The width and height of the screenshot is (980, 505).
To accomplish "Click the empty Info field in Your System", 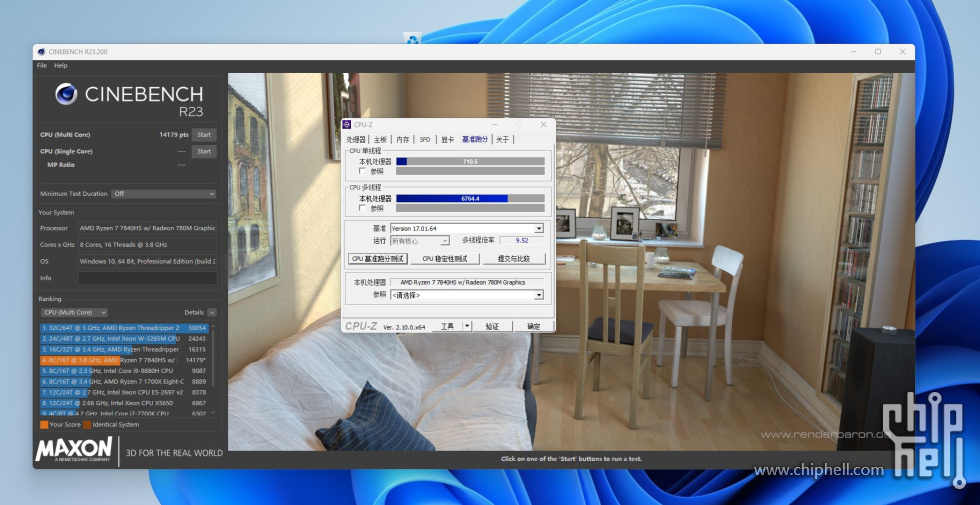I will click(148, 278).
